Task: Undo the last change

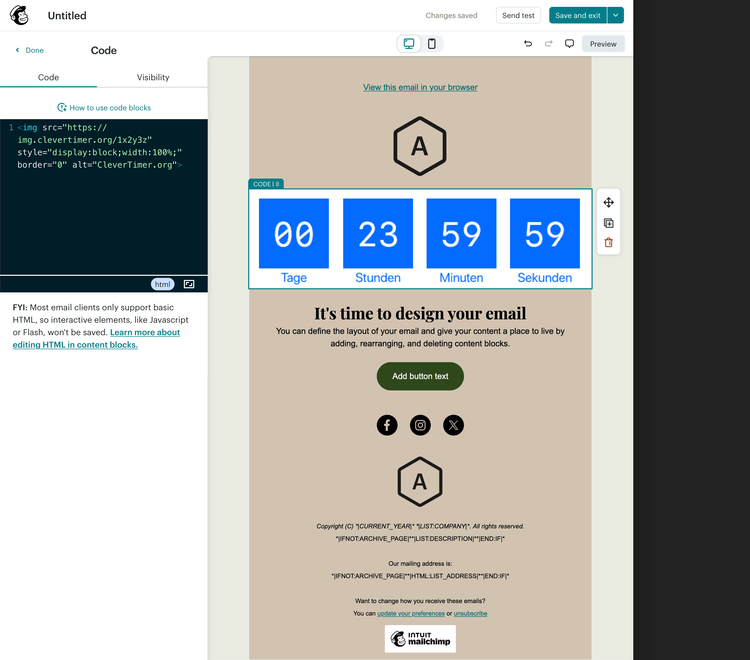Action: (x=528, y=44)
